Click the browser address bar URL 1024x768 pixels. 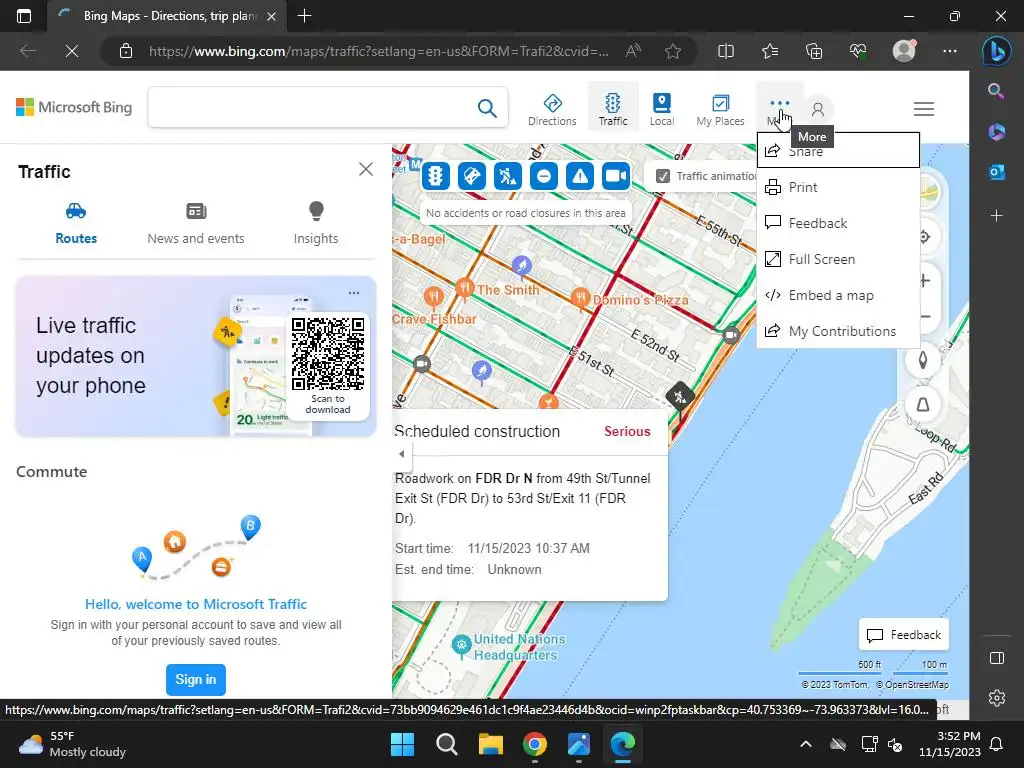379,51
